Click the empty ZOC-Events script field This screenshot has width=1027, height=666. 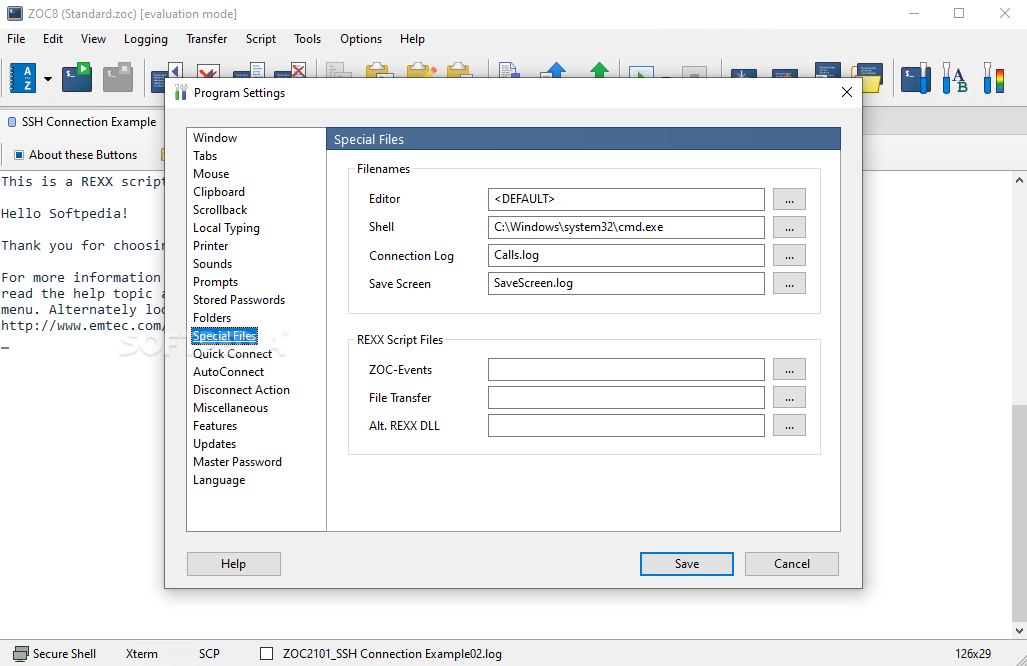coord(626,369)
